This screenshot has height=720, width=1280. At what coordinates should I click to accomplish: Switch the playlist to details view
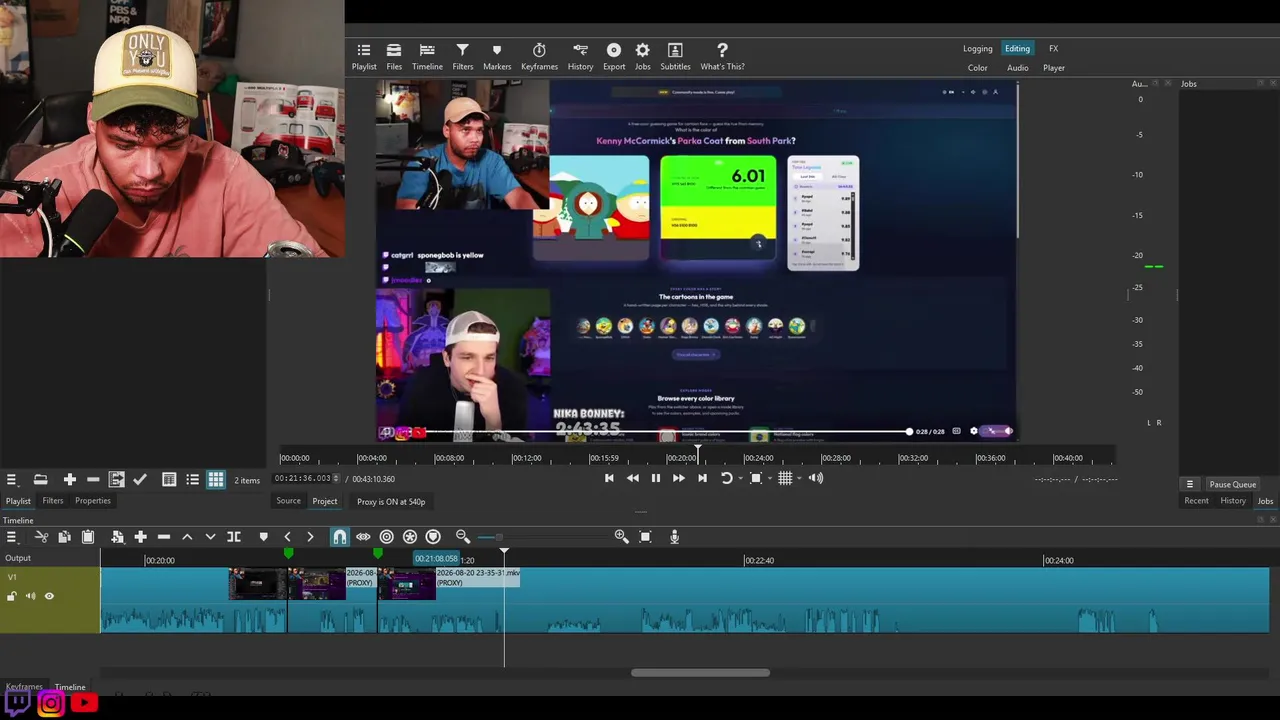(x=169, y=480)
